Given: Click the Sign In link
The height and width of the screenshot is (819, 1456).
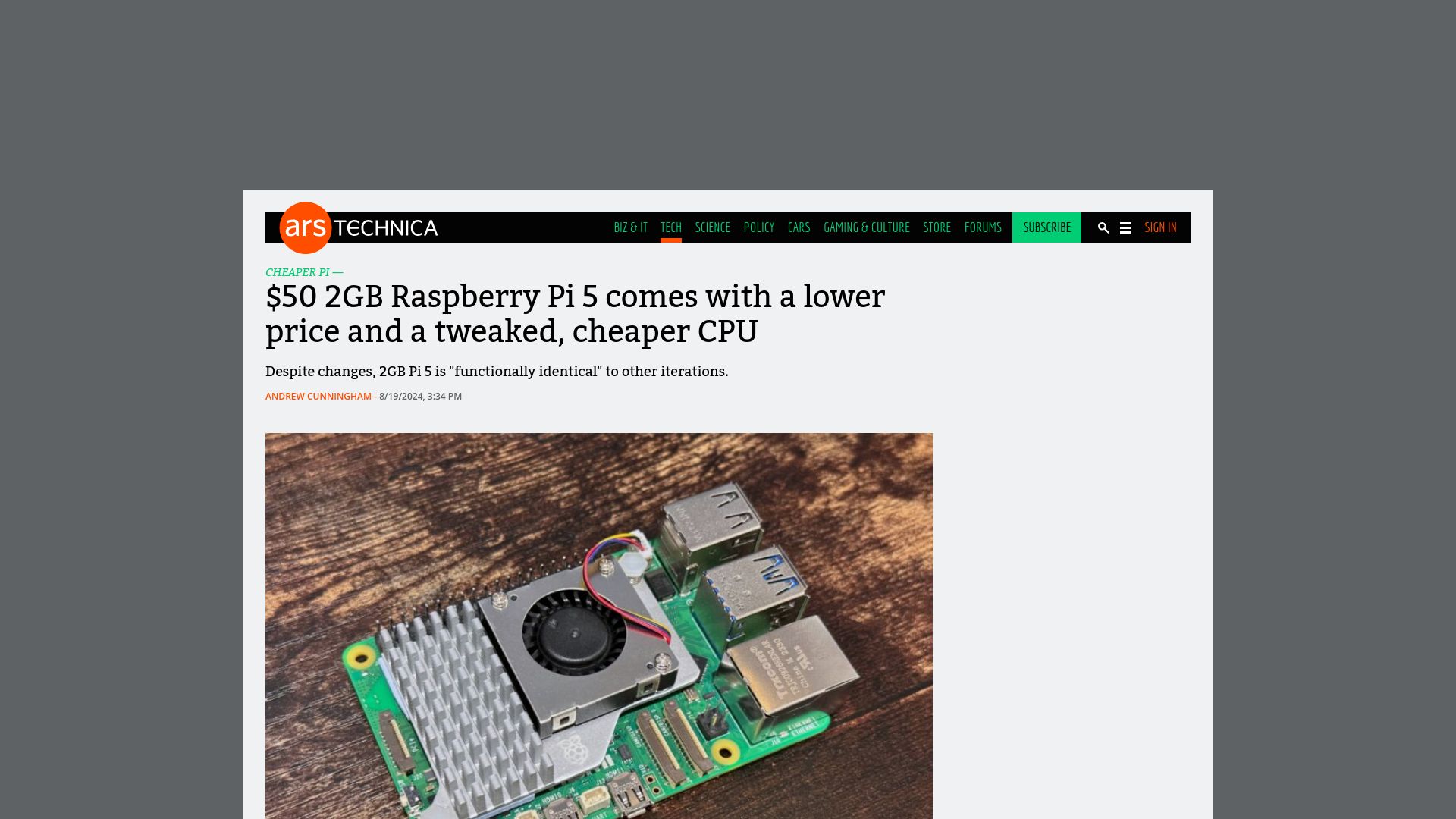Looking at the screenshot, I should (x=1160, y=227).
